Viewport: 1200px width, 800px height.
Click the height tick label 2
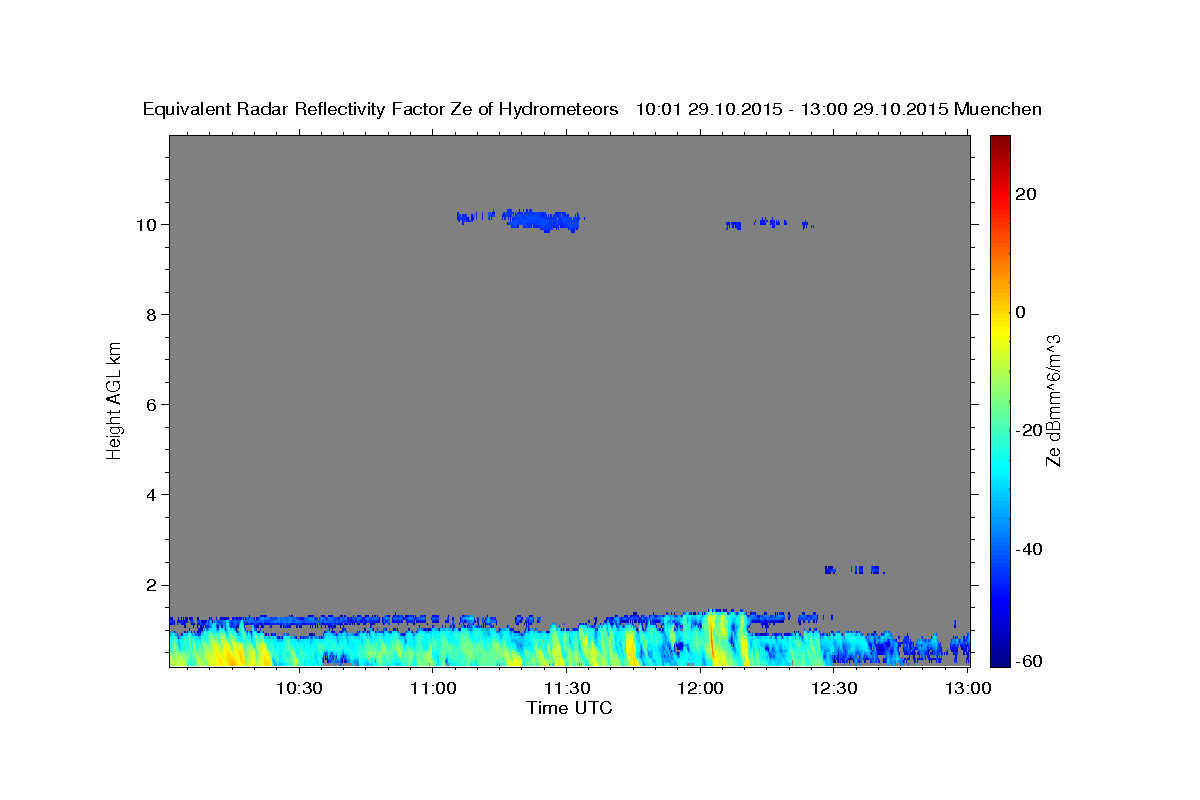[153, 585]
